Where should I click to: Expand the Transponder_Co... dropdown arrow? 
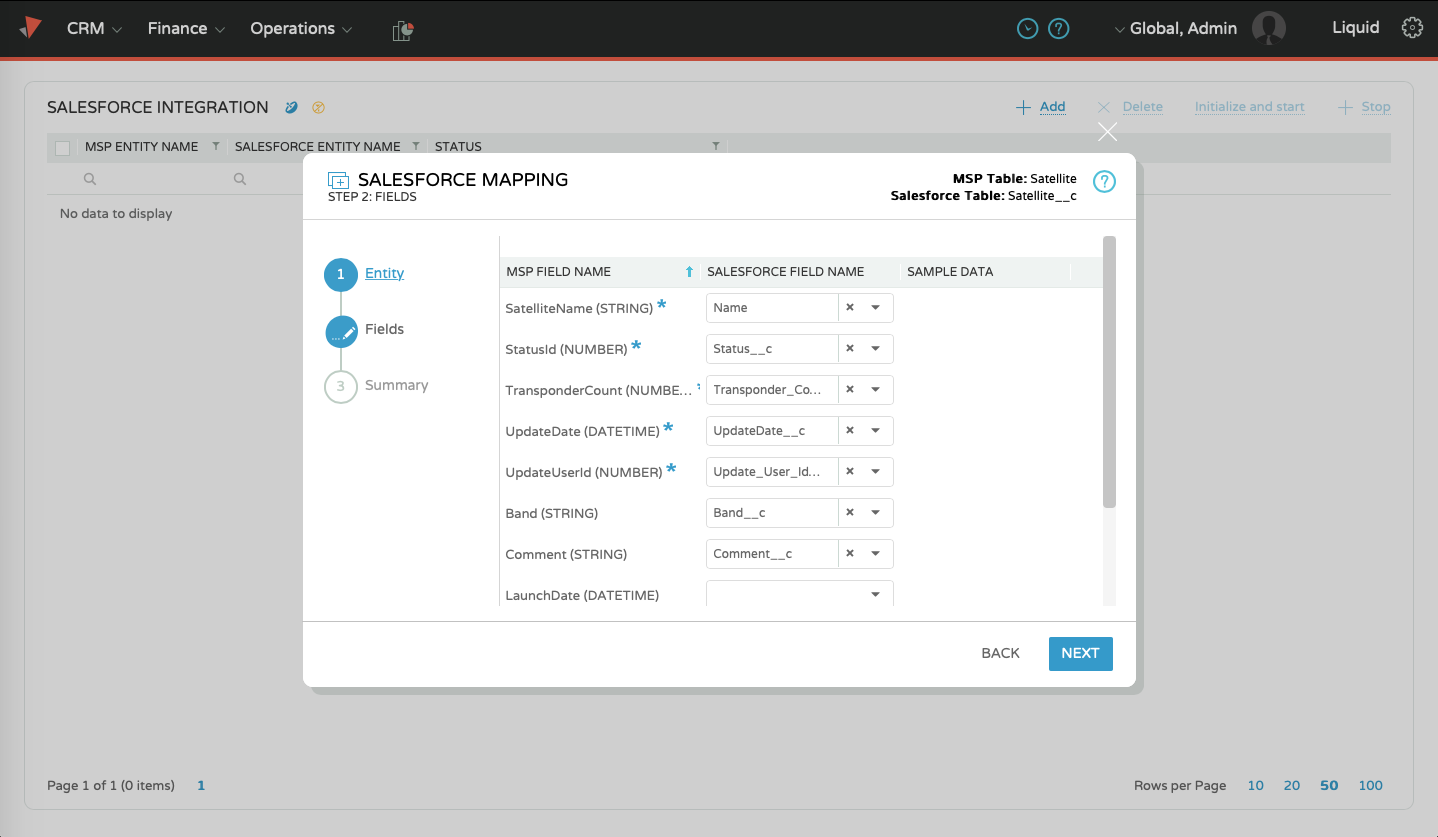click(876, 390)
